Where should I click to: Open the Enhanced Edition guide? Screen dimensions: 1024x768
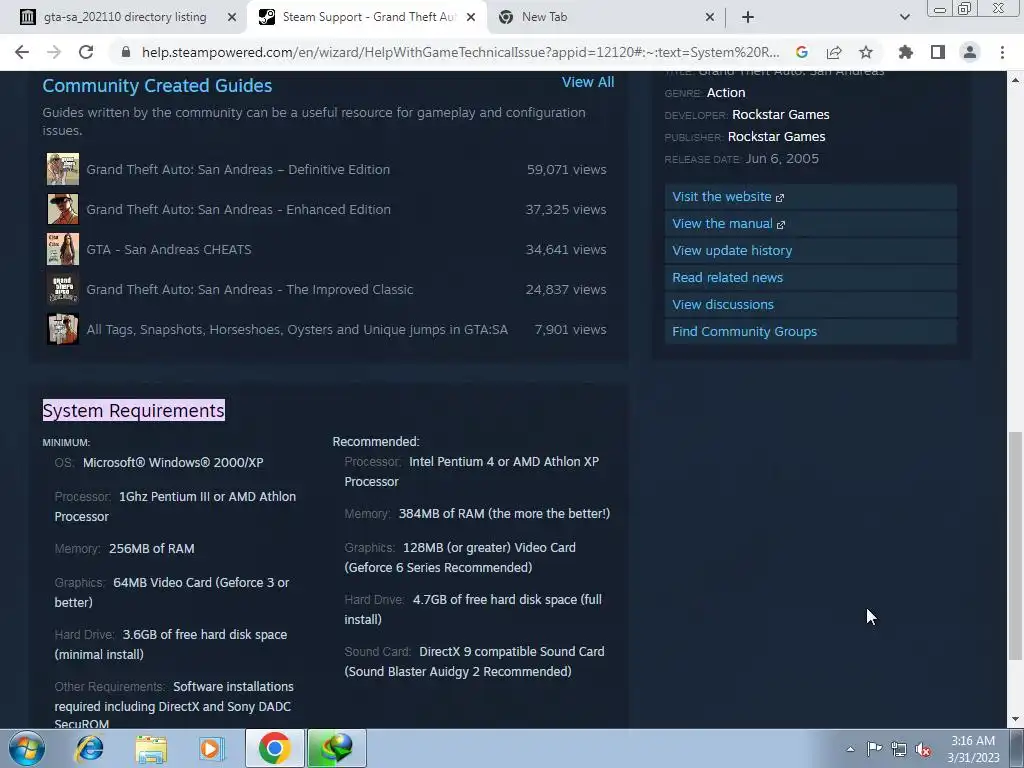[x=238, y=209]
